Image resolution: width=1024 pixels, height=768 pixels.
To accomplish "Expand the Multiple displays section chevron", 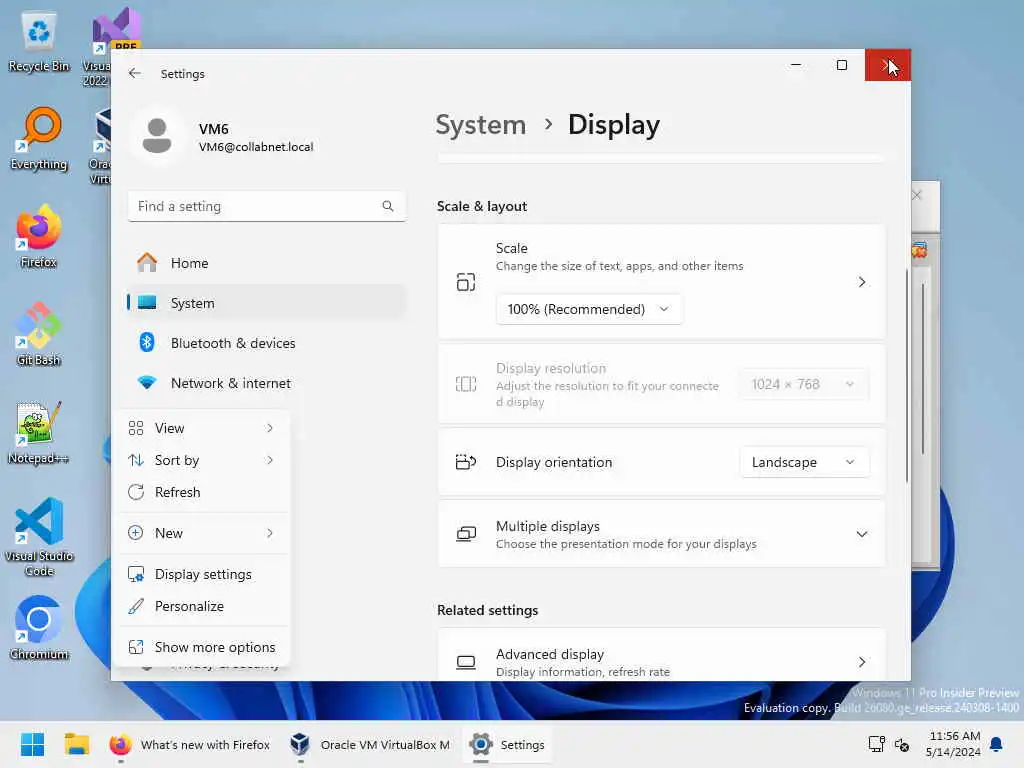I will click(x=862, y=534).
